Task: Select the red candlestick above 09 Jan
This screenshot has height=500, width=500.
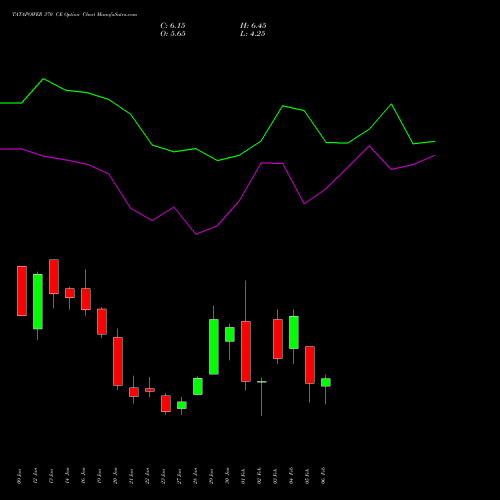Action: [x=22, y=291]
